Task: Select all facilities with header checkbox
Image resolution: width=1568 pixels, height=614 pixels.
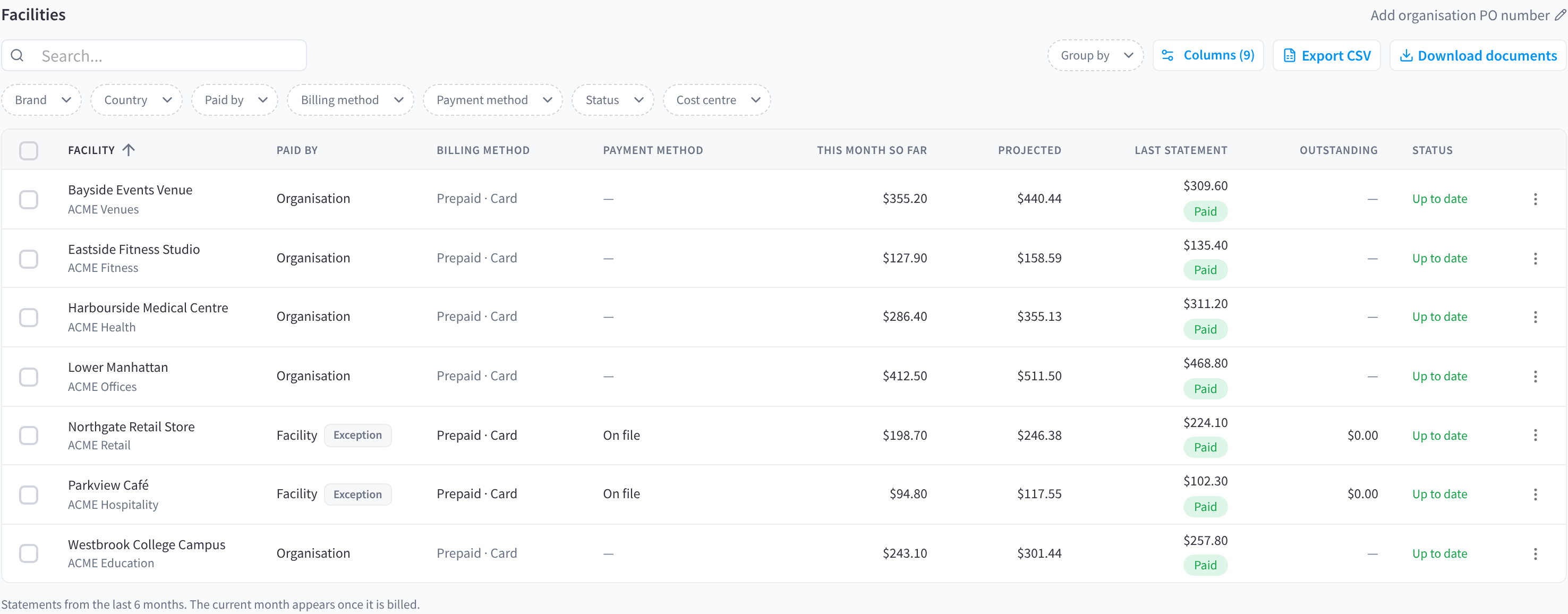Action: (x=29, y=150)
